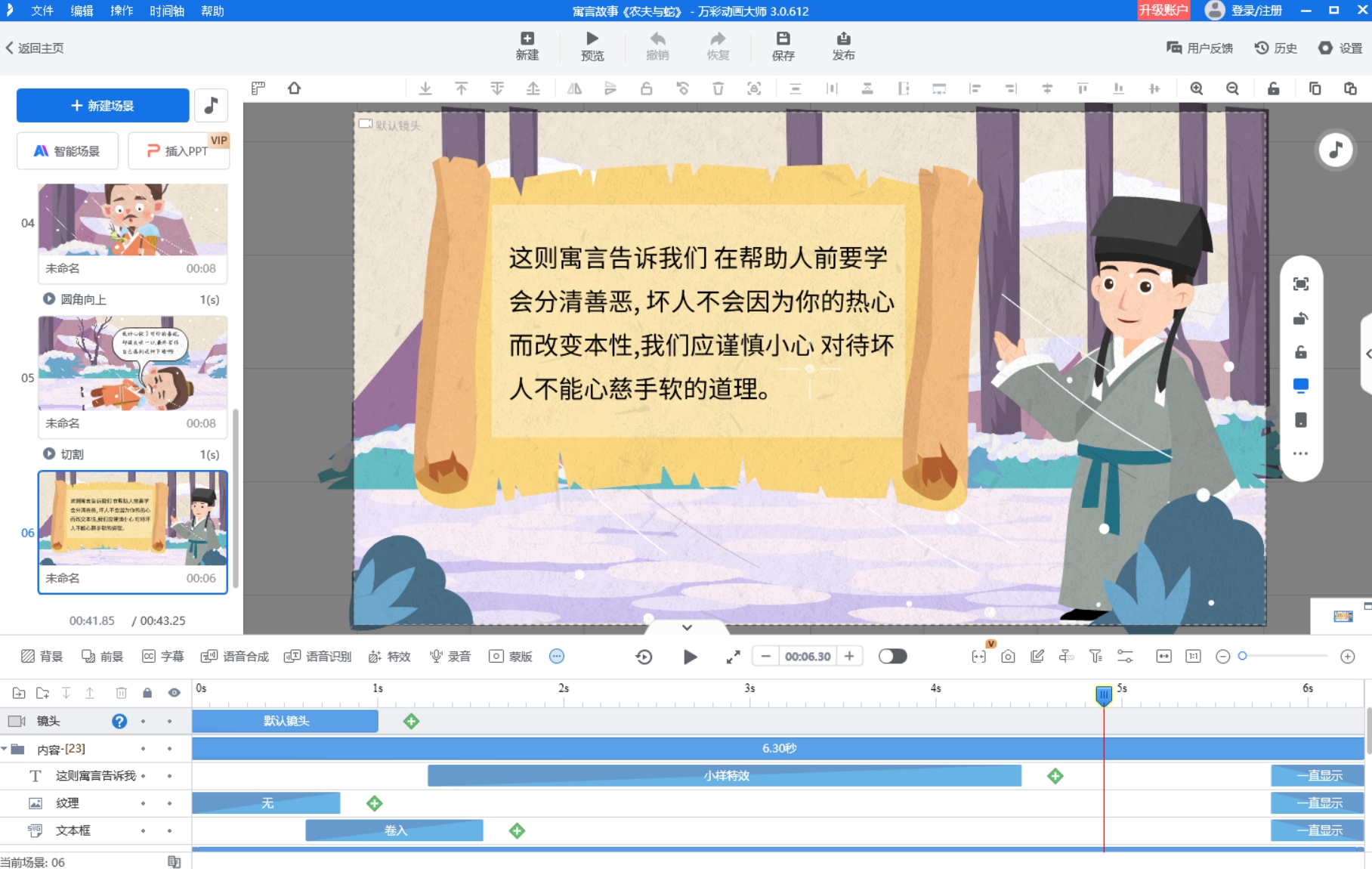1372x869 pixels.
Task: Click the blue playhead marker on the timeline
Action: click(x=1104, y=694)
